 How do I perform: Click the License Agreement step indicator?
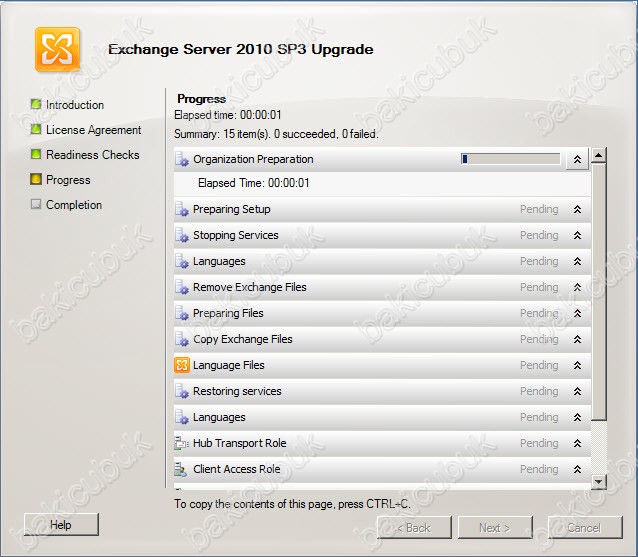[x=36, y=129]
